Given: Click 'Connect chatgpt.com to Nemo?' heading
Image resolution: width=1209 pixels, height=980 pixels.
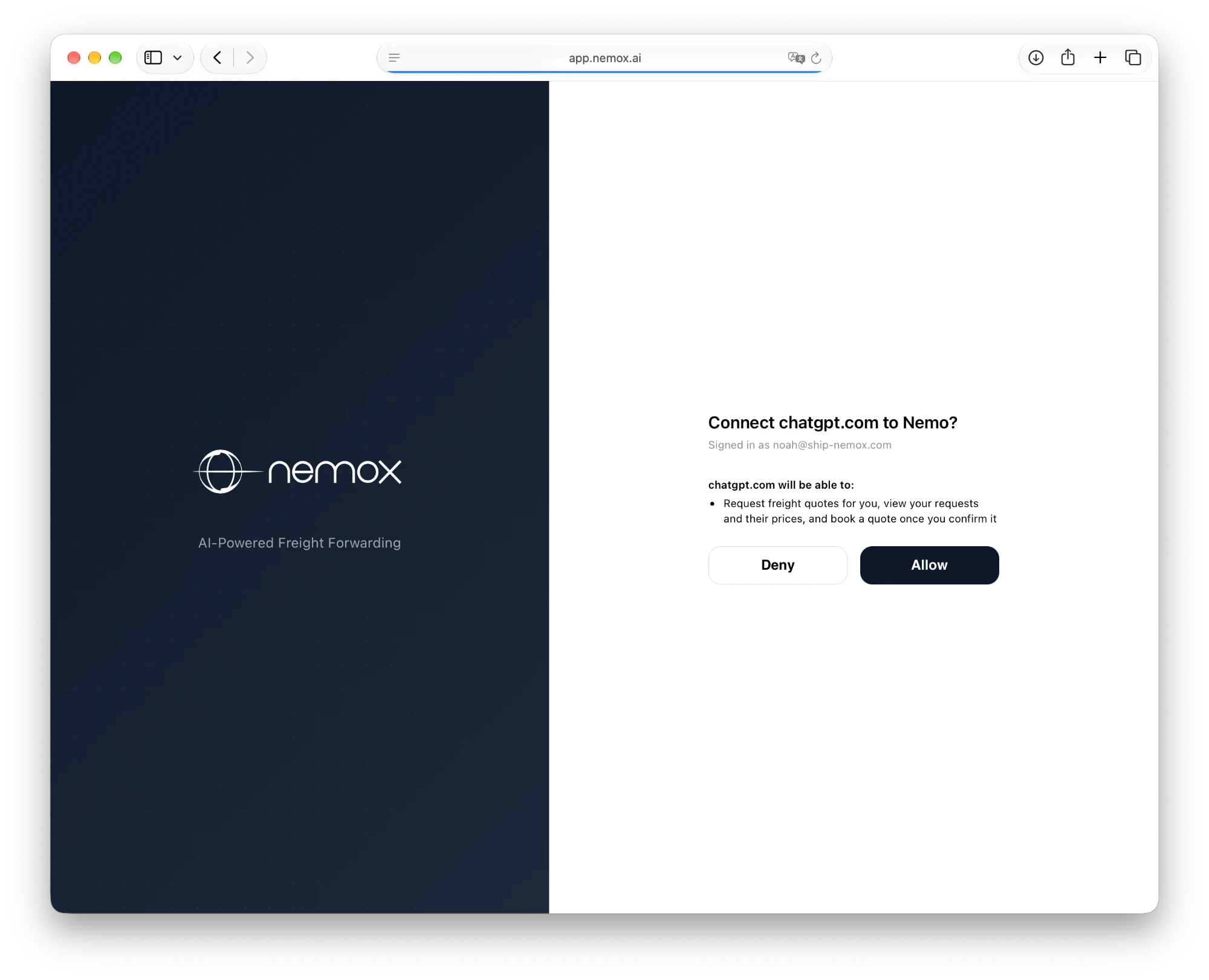Looking at the screenshot, I should click(x=832, y=422).
